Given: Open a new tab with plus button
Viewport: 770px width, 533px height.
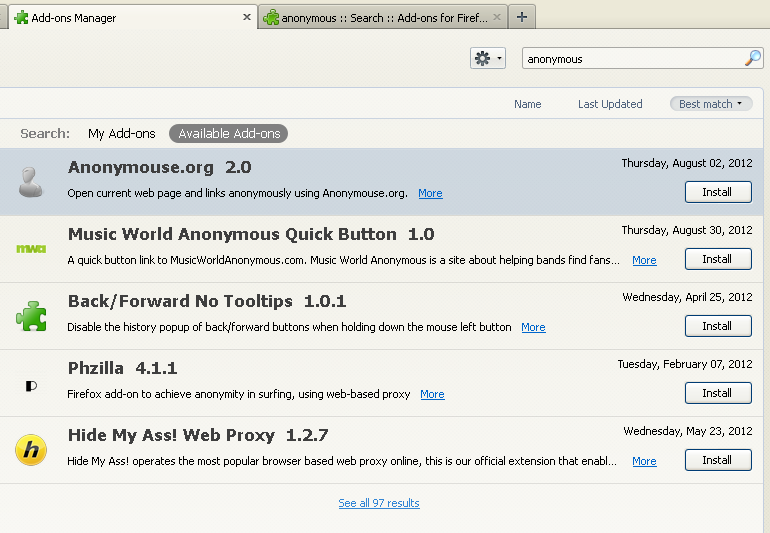Looking at the screenshot, I should [522, 17].
